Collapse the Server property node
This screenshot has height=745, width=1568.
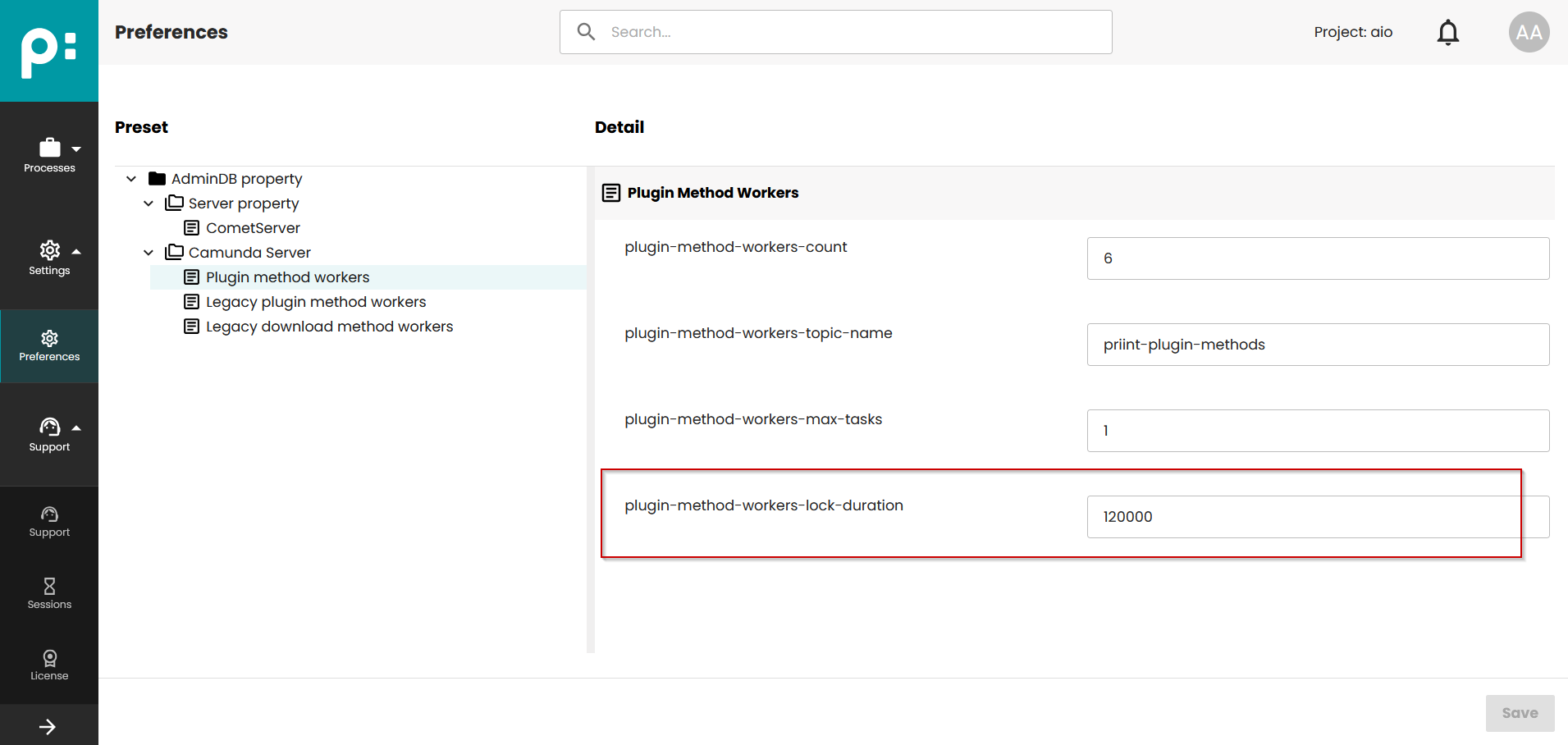(x=149, y=203)
